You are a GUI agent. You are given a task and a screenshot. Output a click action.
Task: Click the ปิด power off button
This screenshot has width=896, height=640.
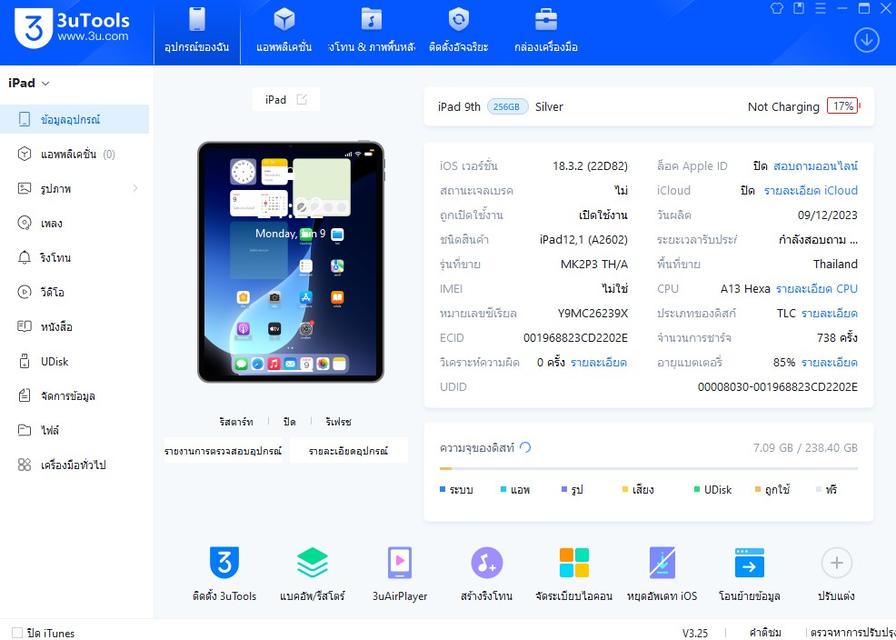[289, 422]
